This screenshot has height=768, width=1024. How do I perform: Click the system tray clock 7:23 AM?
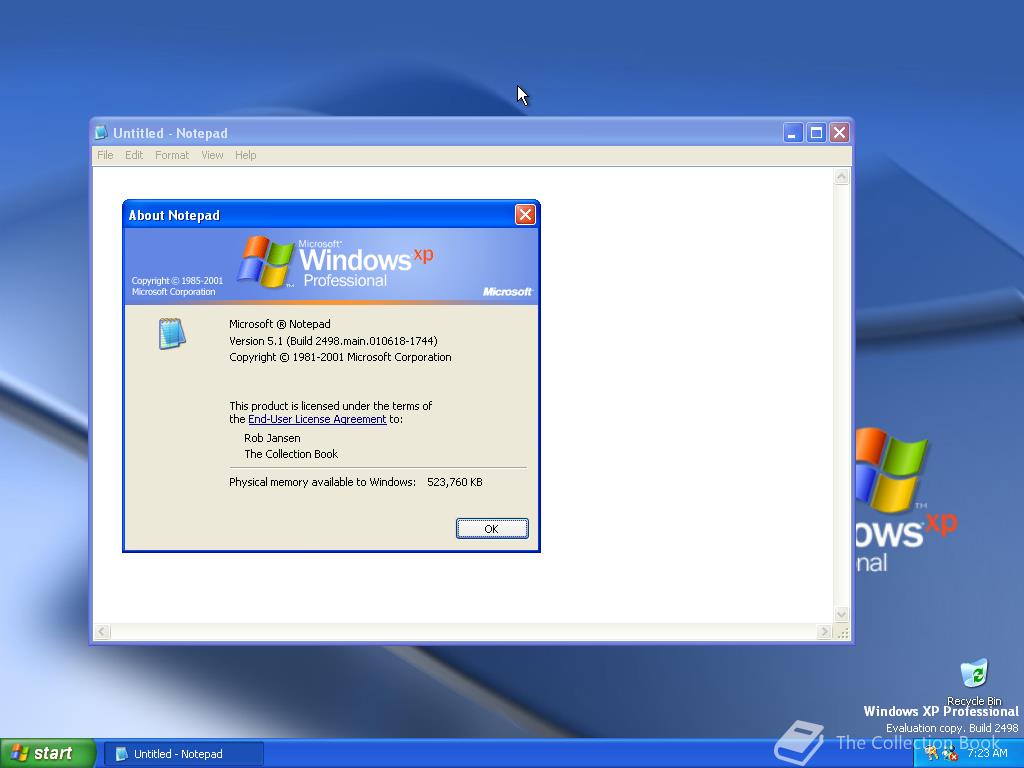pyautogui.click(x=987, y=753)
